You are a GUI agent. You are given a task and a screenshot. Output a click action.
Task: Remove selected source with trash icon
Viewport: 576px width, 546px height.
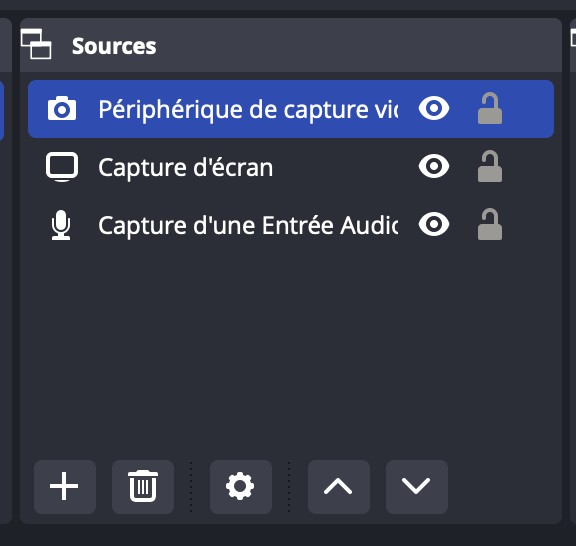click(x=143, y=486)
